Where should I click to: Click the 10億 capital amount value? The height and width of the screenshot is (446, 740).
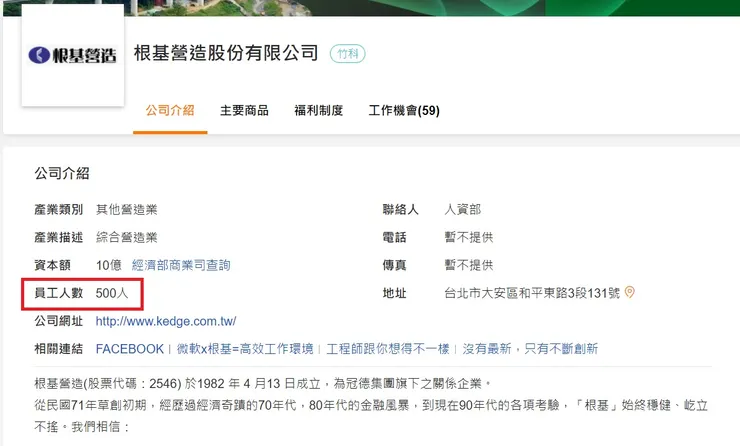pos(109,265)
